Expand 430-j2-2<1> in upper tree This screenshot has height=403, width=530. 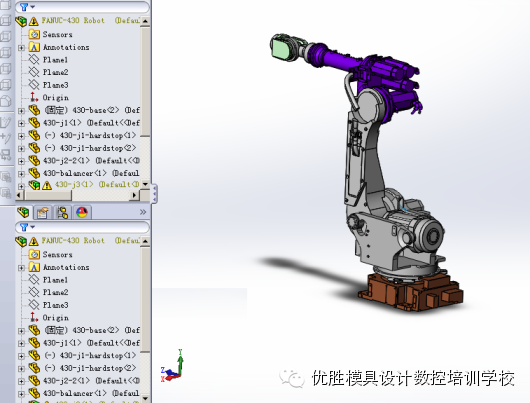pyautogui.click(x=21, y=161)
